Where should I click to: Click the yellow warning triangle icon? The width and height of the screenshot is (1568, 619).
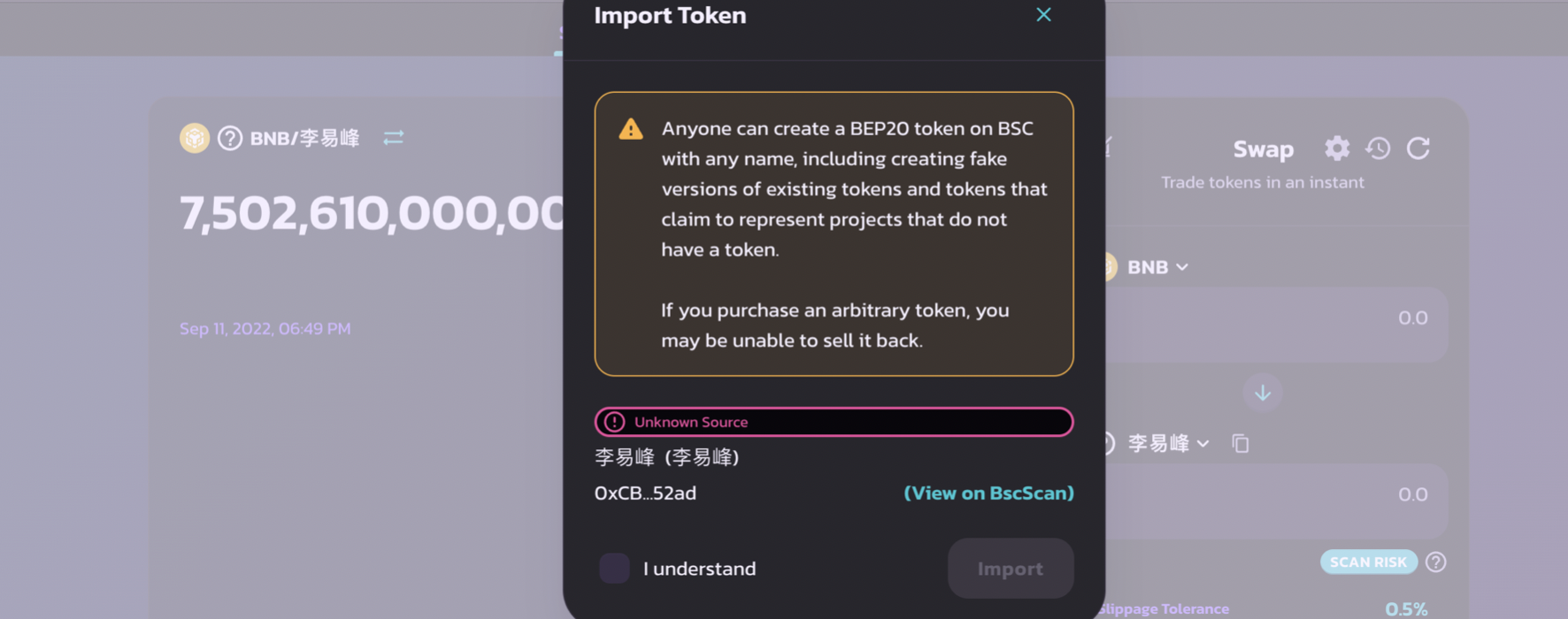[631, 129]
